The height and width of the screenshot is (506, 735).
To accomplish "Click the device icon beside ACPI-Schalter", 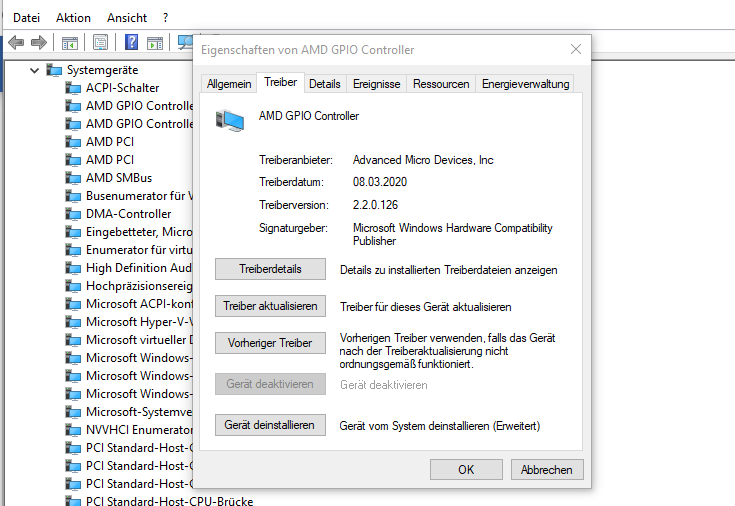I will pos(73,88).
